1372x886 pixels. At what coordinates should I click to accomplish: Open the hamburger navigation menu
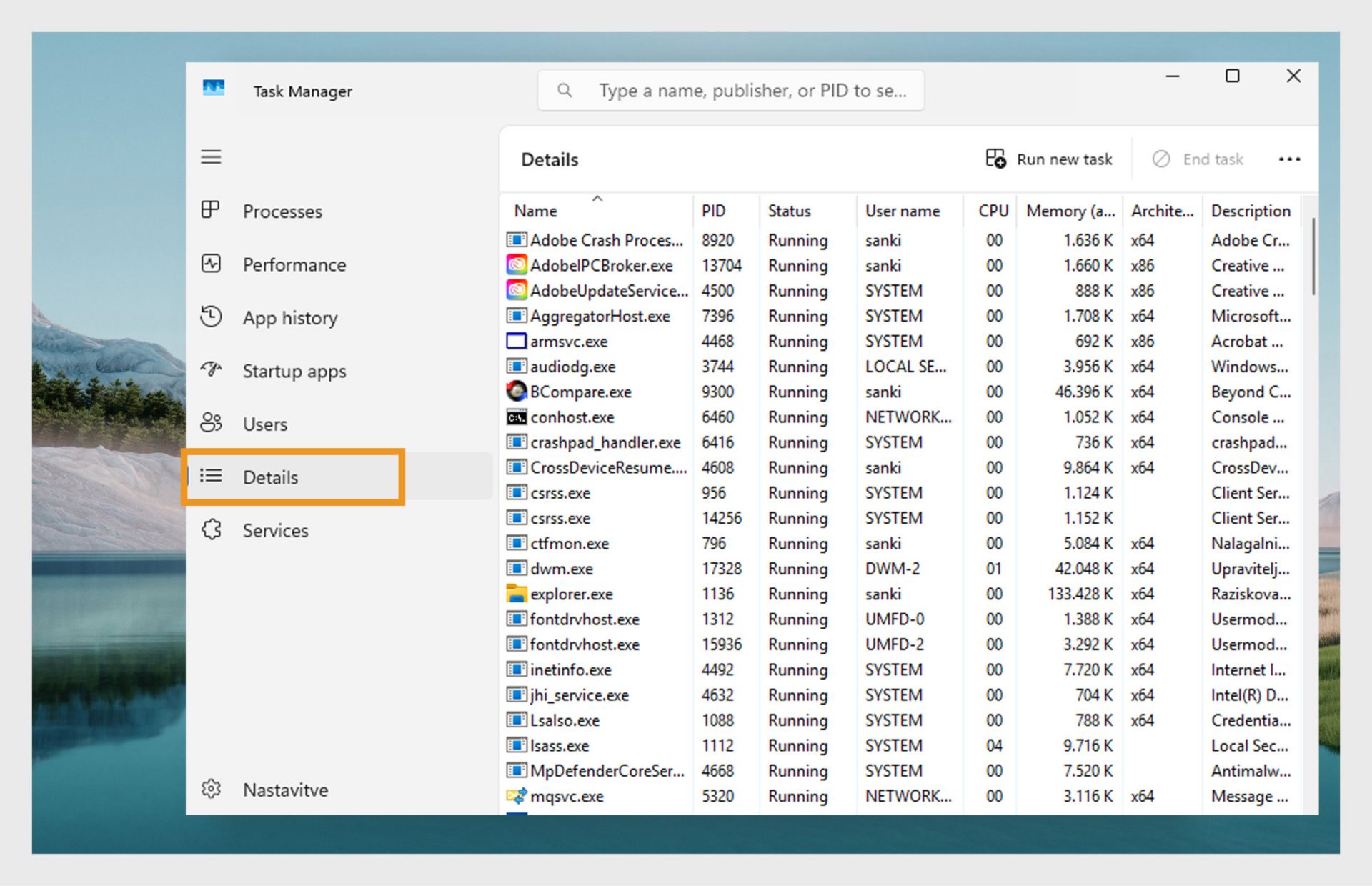coord(211,157)
